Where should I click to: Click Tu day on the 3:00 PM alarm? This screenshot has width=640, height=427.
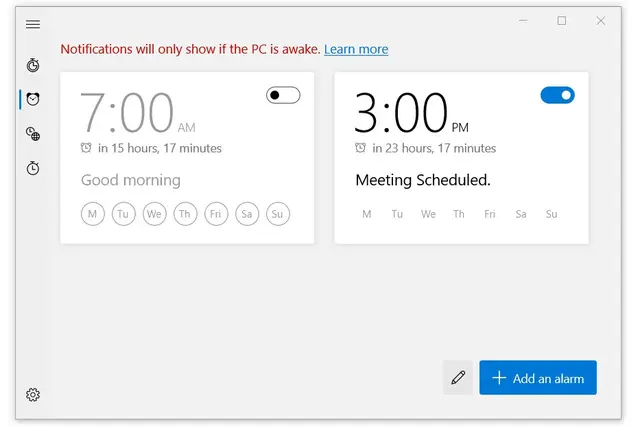397,214
